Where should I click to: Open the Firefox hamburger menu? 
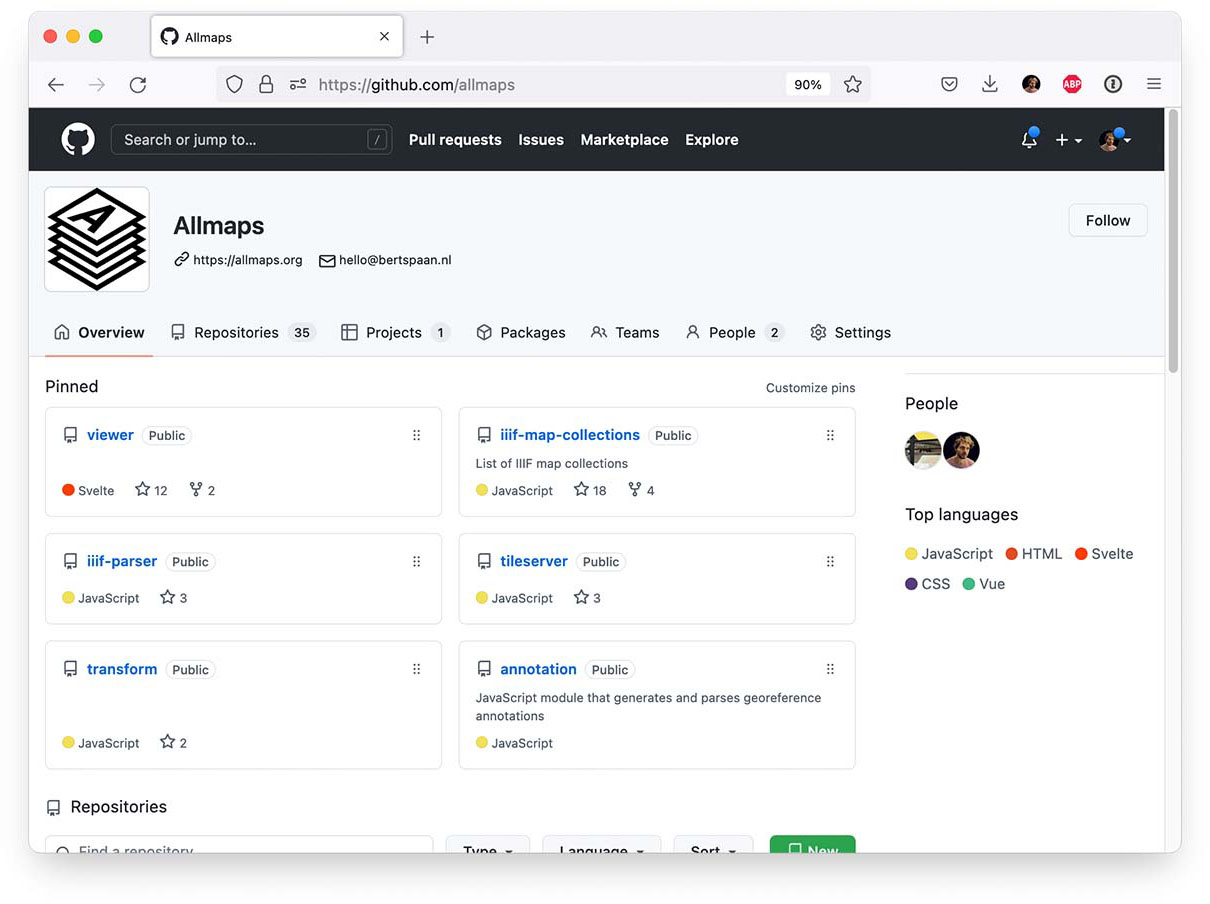(1154, 85)
